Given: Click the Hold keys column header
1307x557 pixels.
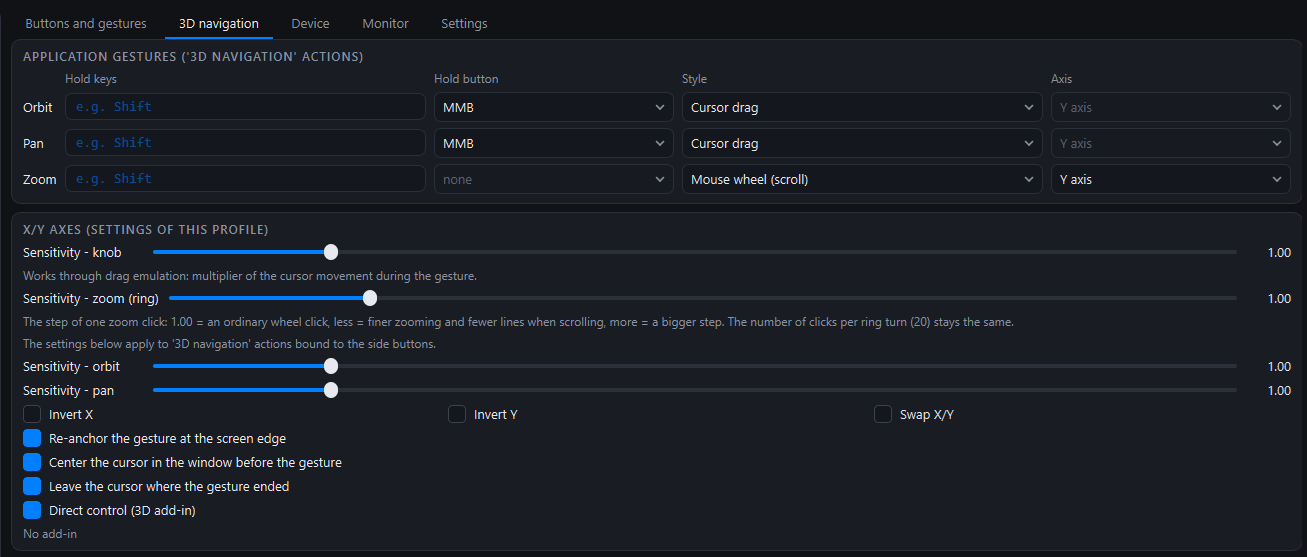Looking at the screenshot, I should (x=91, y=79).
